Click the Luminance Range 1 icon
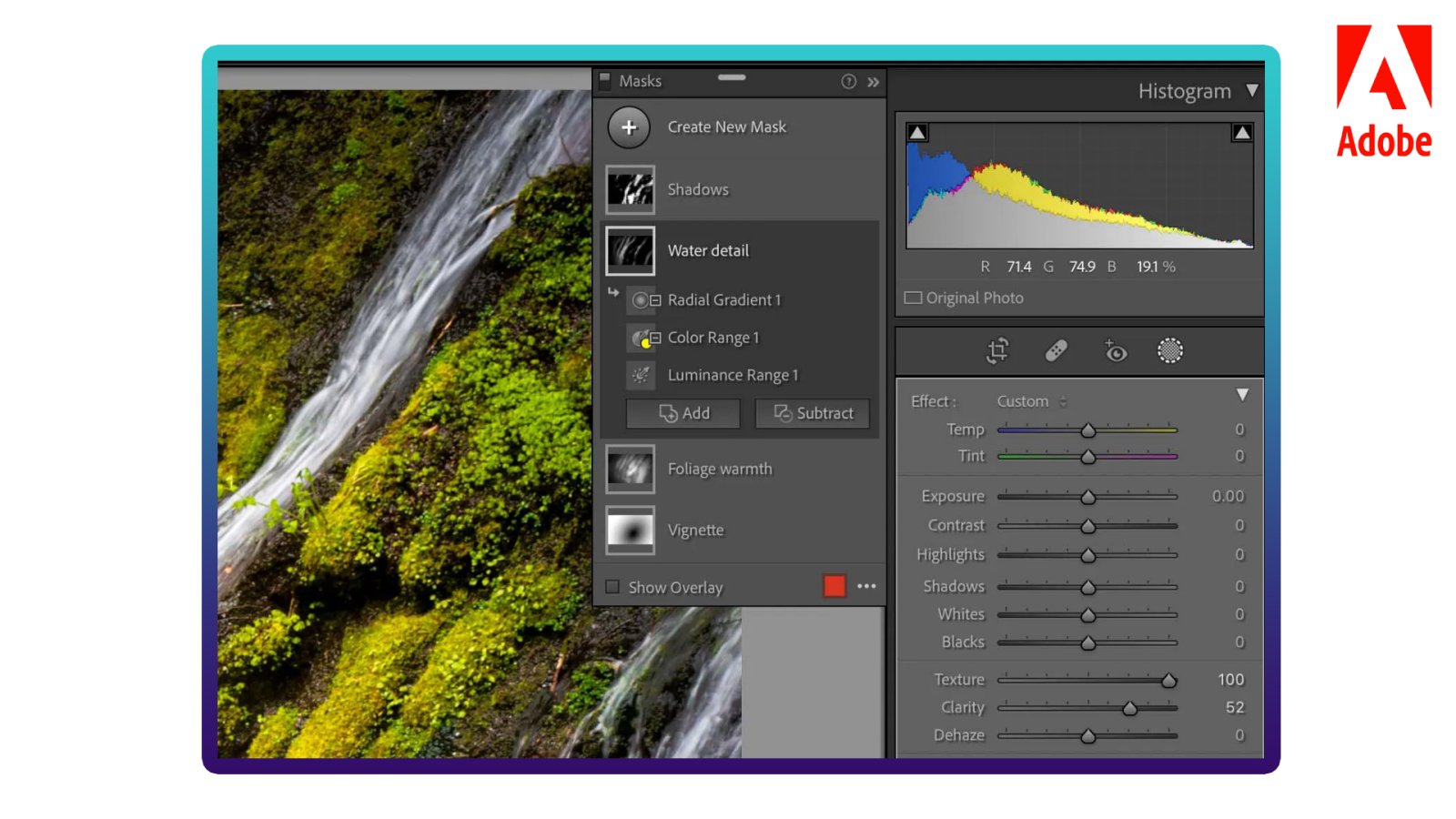1456x819 pixels. [641, 374]
